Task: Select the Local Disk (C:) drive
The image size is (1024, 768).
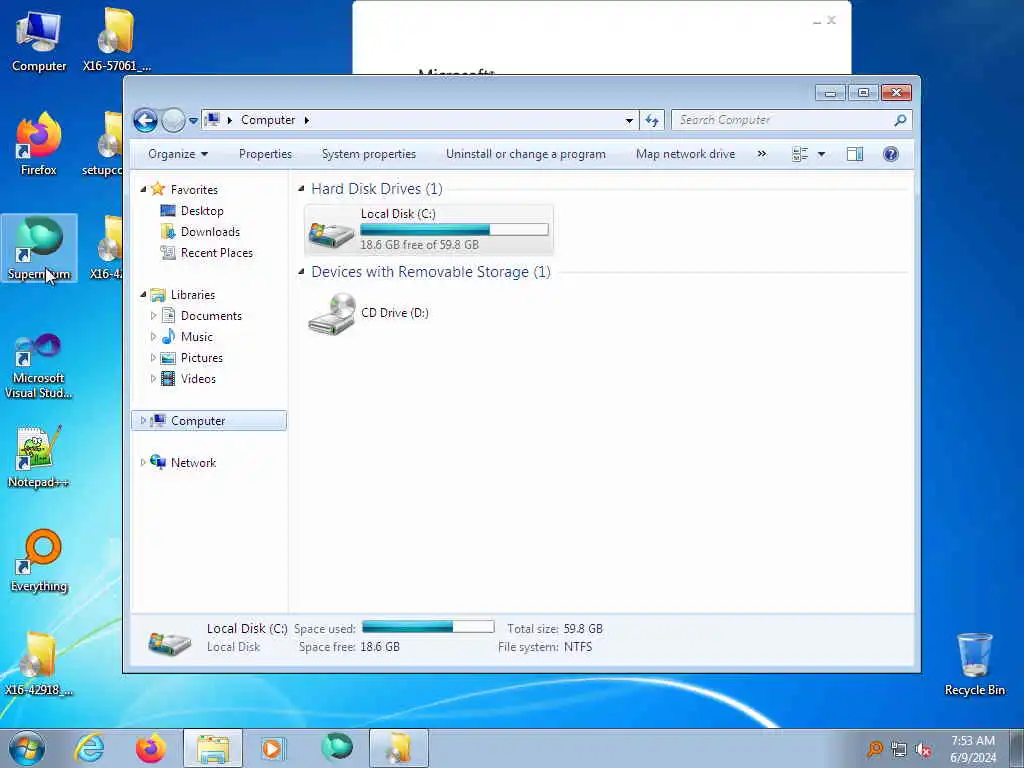Action: (x=428, y=229)
